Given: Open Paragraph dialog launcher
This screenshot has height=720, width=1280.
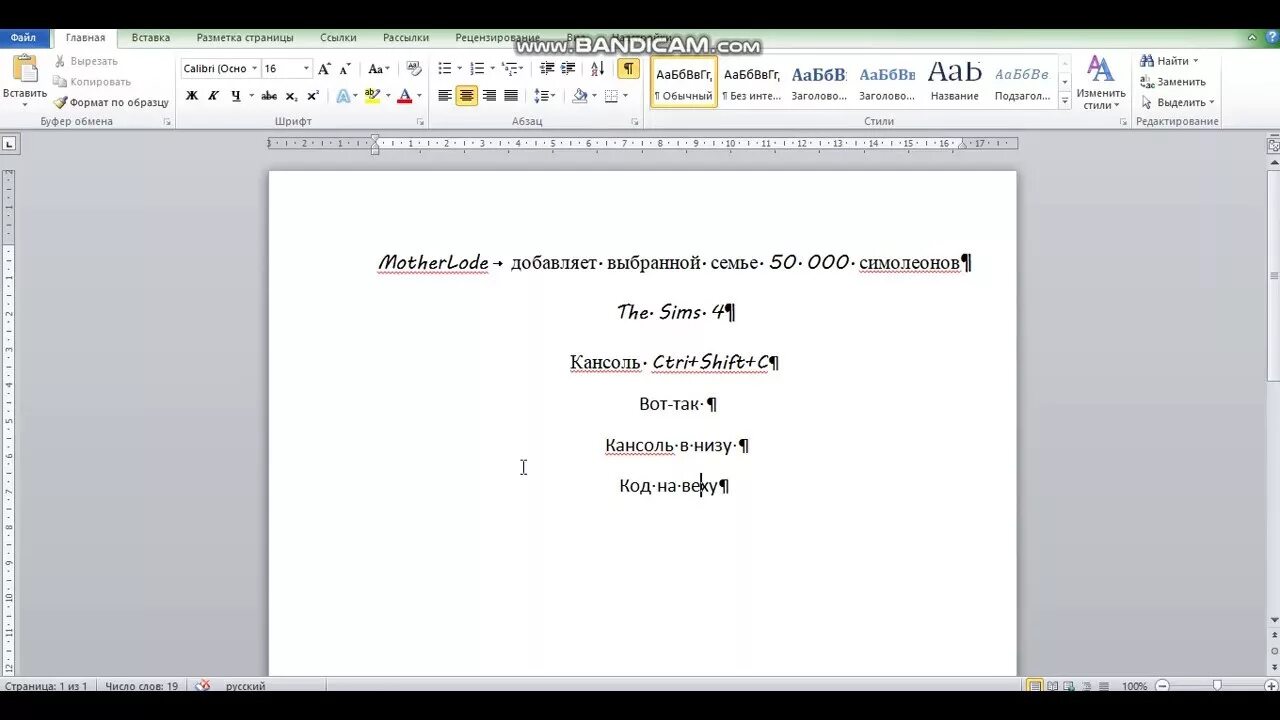Looking at the screenshot, I should [x=635, y=122].
